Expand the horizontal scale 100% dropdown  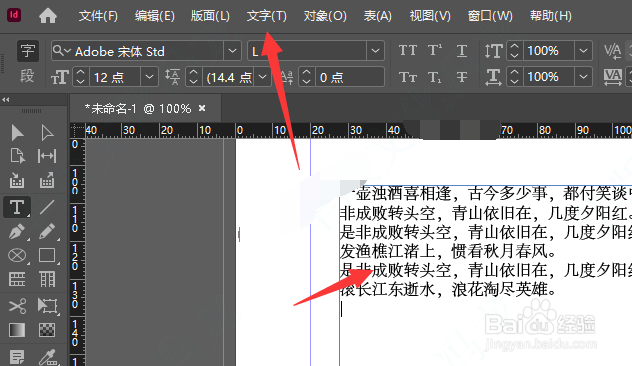tap(583, 77)
